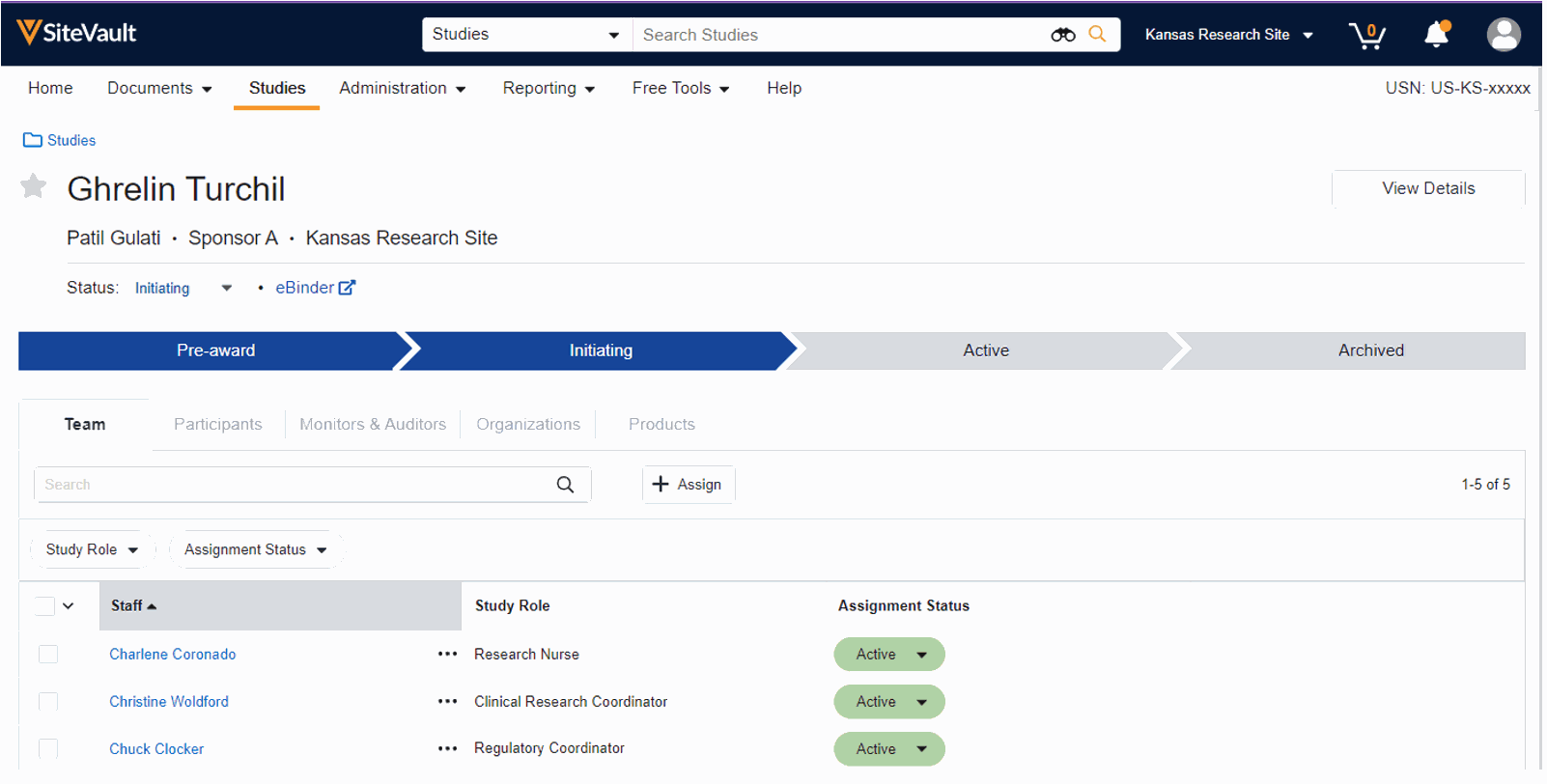This screenshot has width=1547, height=784.
Task: Click the Team search magnifier icon
Action: pos(565,485)
